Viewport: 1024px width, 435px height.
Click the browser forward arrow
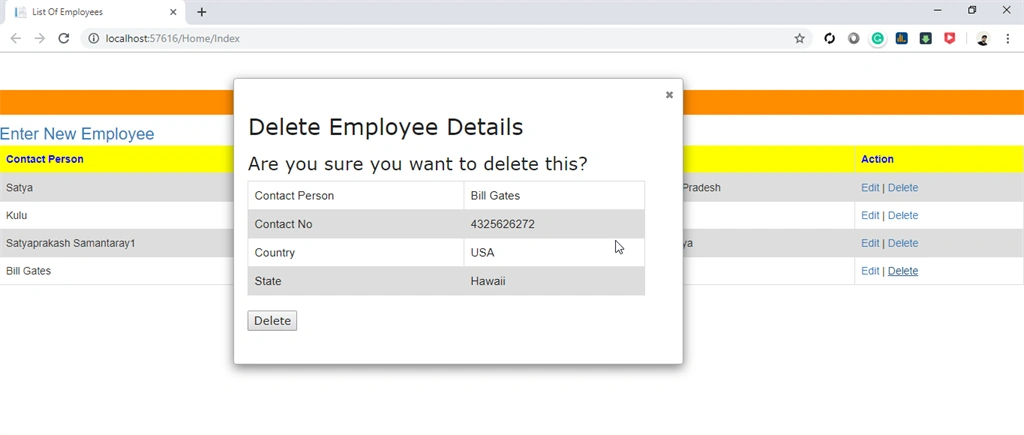(40, 39)
